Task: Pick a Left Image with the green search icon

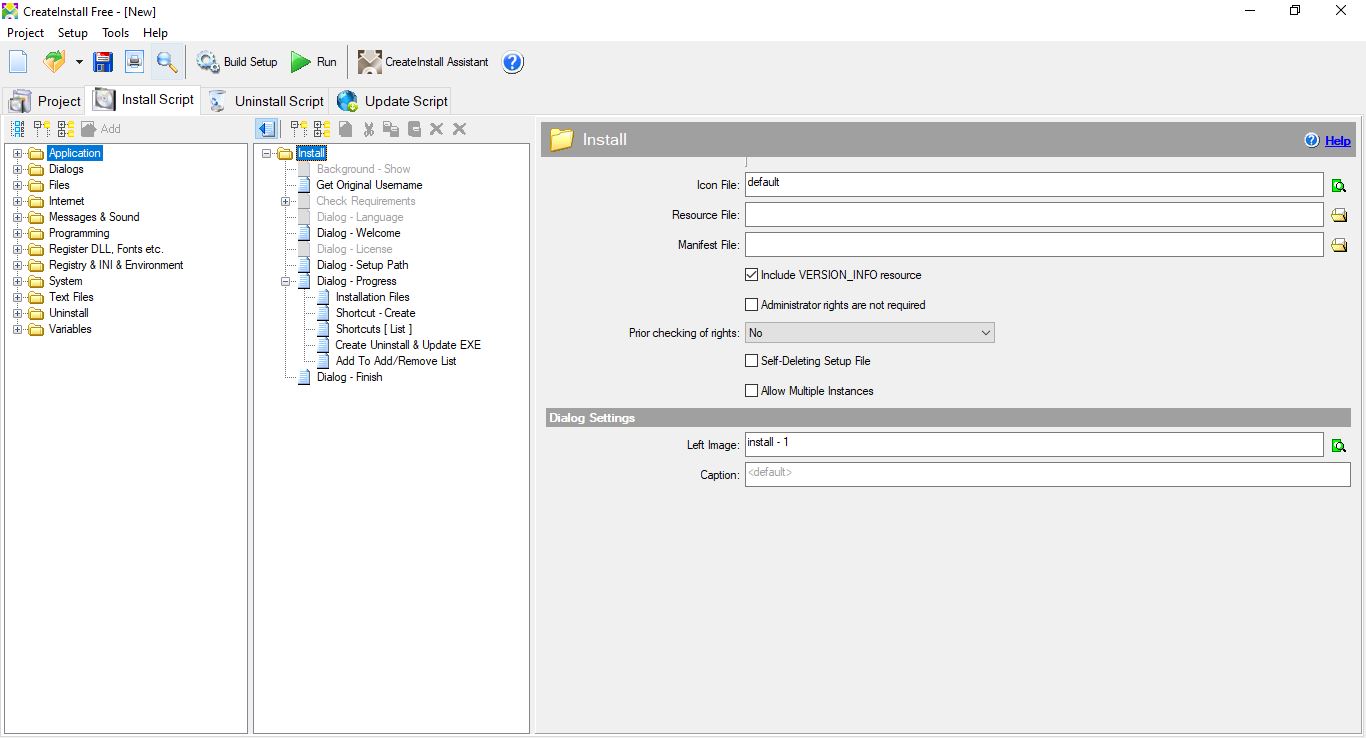Action: pyautogui.click(x=1339, y=445)
